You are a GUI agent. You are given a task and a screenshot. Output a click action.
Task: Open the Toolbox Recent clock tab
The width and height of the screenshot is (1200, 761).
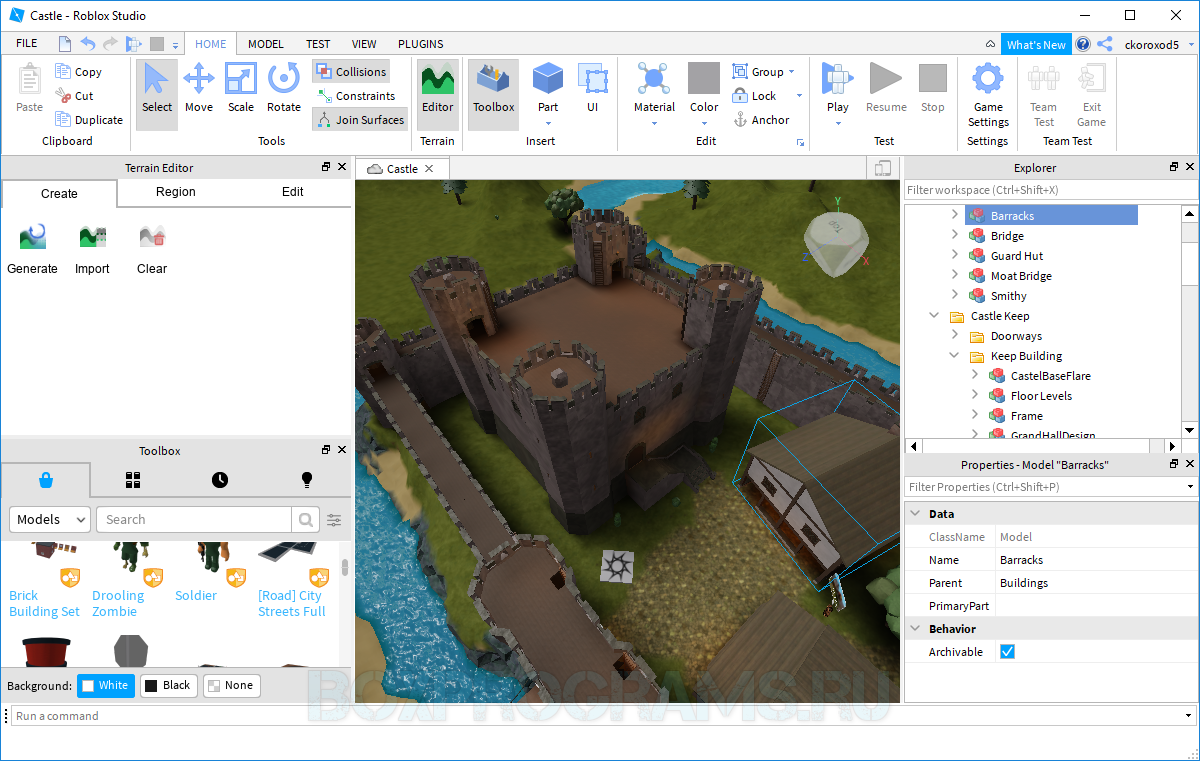[x=220, y=480]
